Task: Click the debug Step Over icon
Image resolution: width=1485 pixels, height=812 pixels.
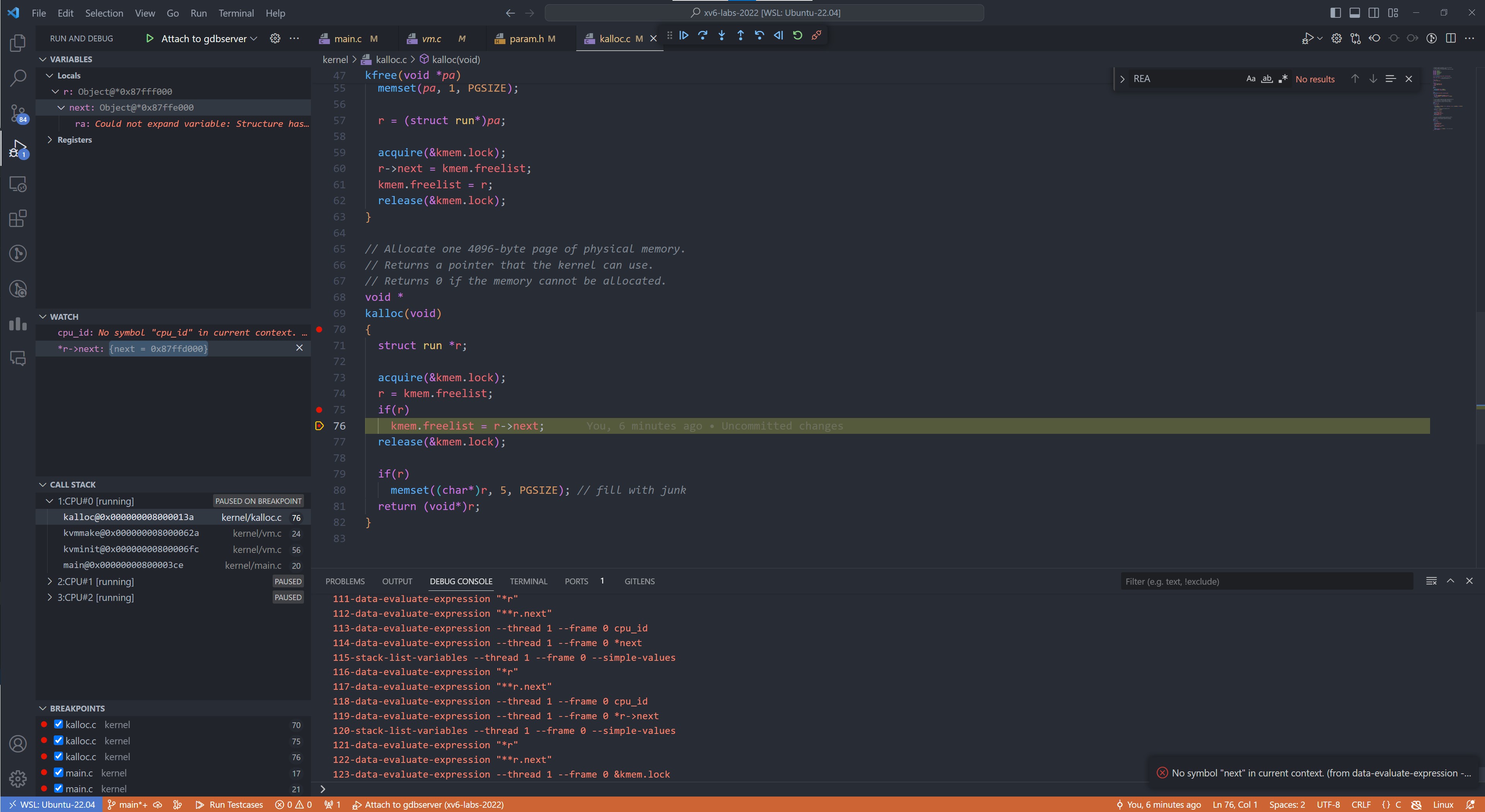Action: click(x=703, y=36)
